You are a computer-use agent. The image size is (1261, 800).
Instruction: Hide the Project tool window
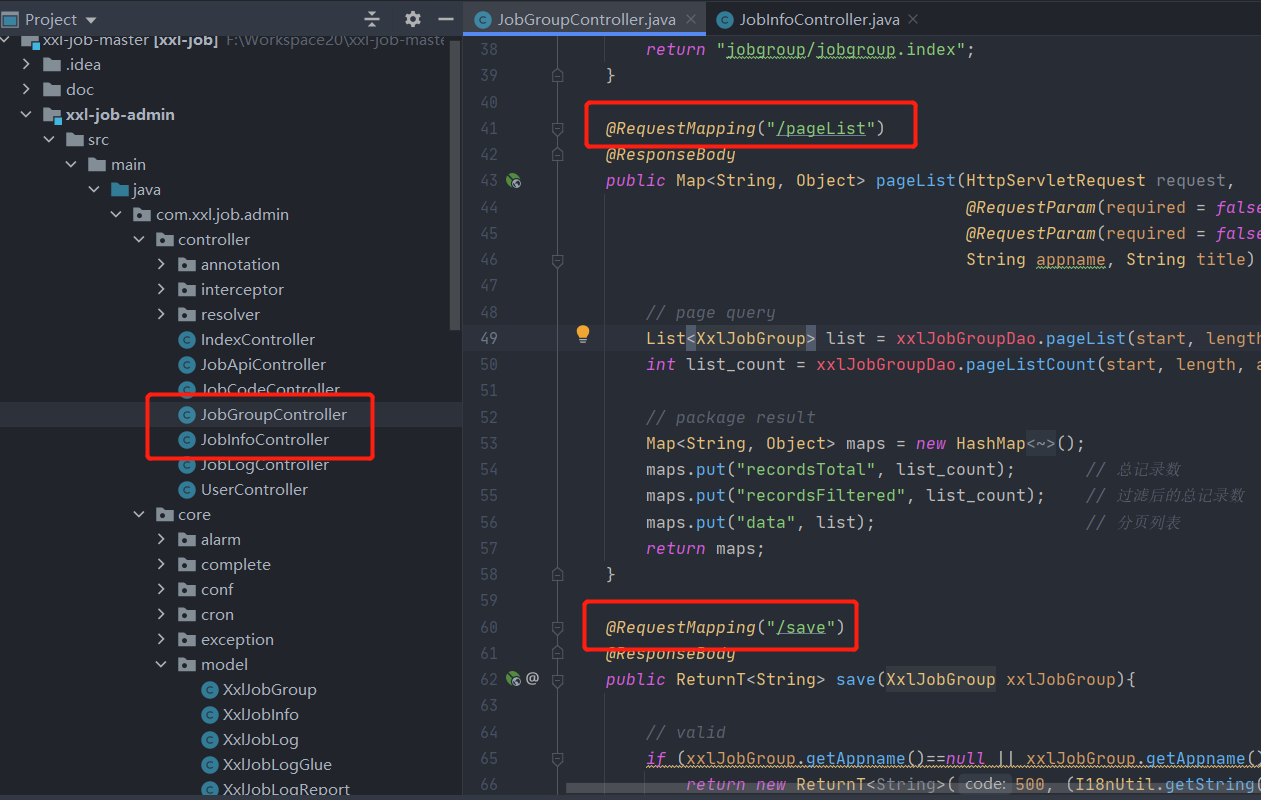[446, 19]
